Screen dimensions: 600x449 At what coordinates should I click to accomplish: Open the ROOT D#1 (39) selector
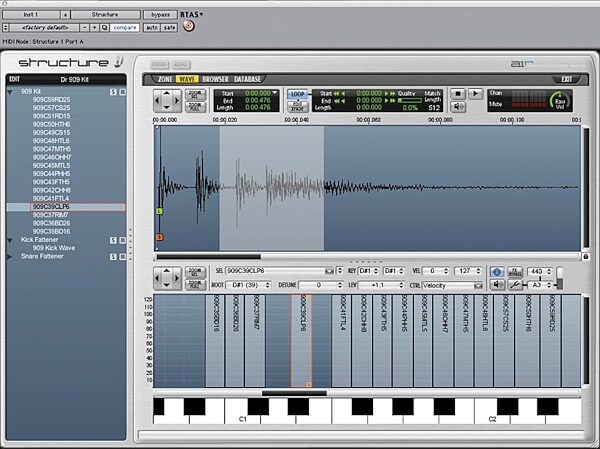(249, 285)
